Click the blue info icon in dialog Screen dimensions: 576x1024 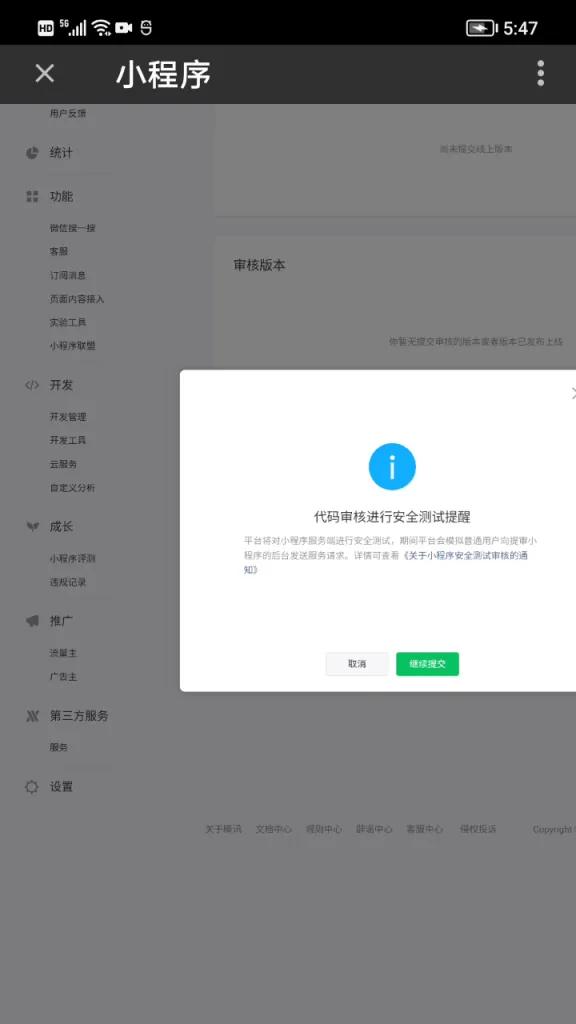[392, 466]
